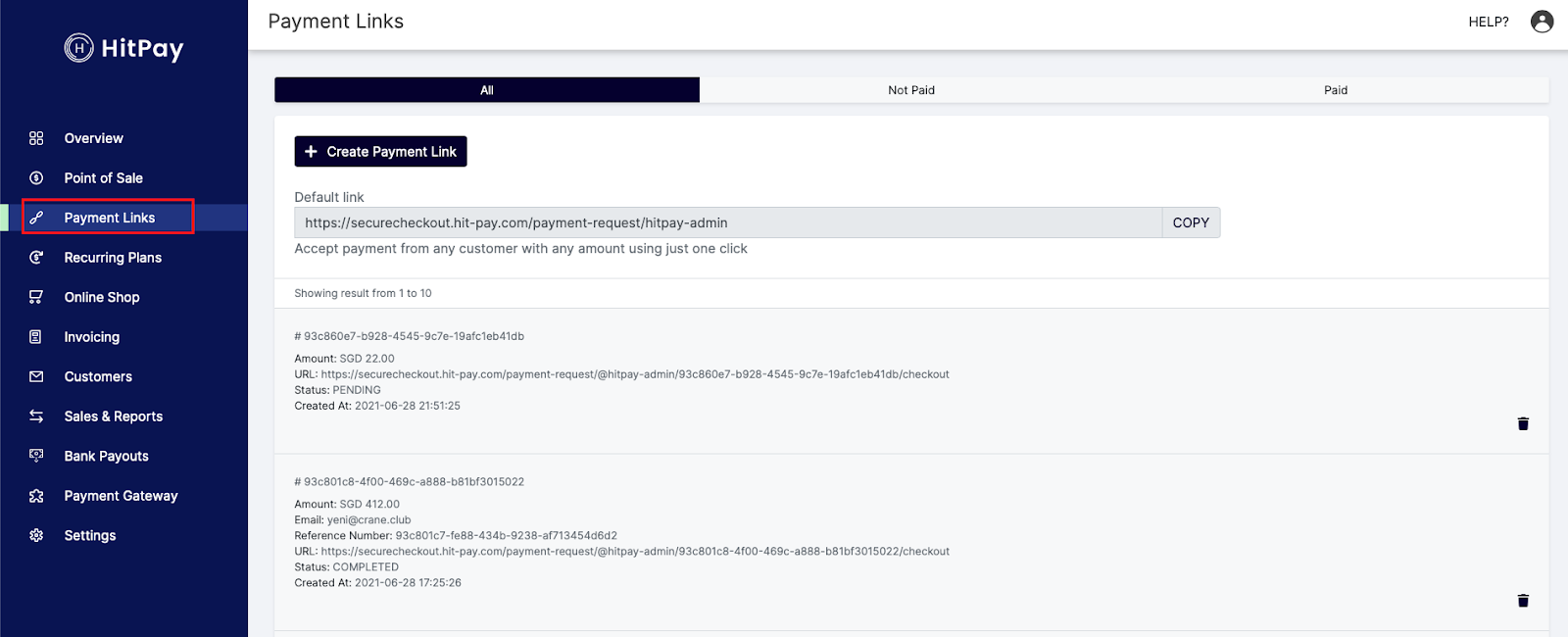The height and width of the screenshot is (637, 1568).
Task: Copy the default payment link
Action: tap(1191, 222)
